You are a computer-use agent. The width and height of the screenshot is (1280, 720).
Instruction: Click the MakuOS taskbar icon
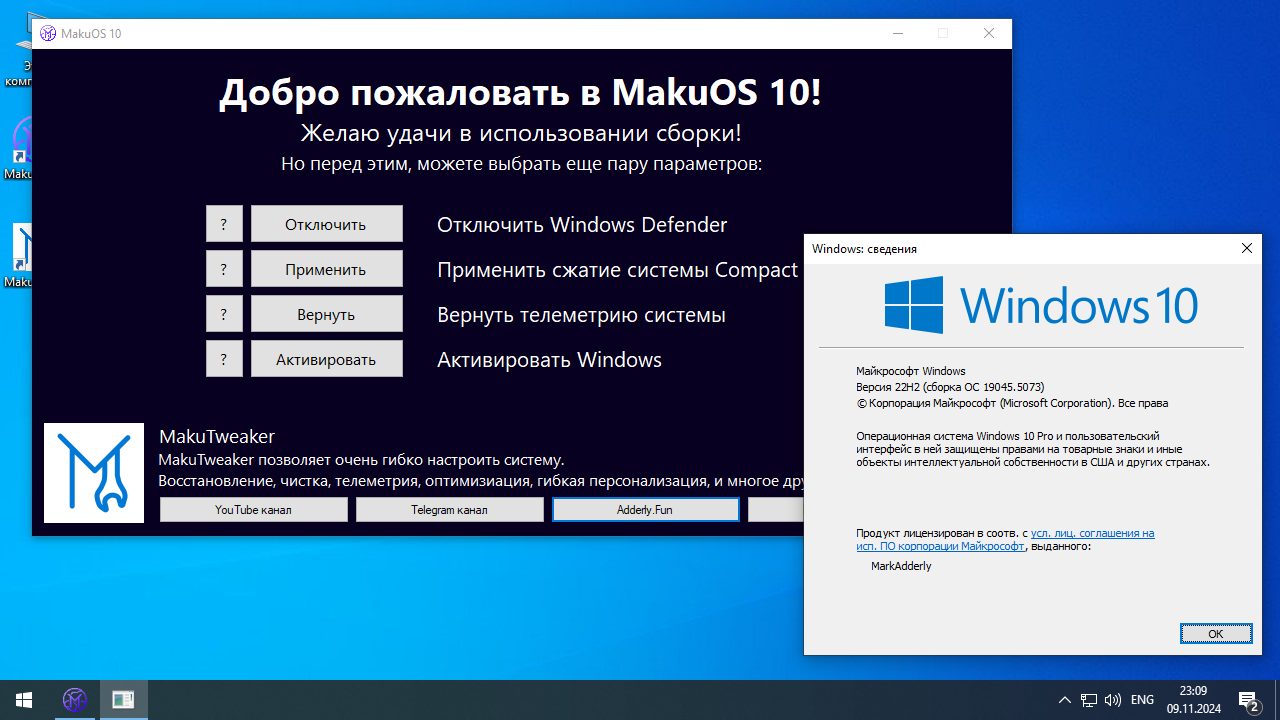[x=74, y=700]
